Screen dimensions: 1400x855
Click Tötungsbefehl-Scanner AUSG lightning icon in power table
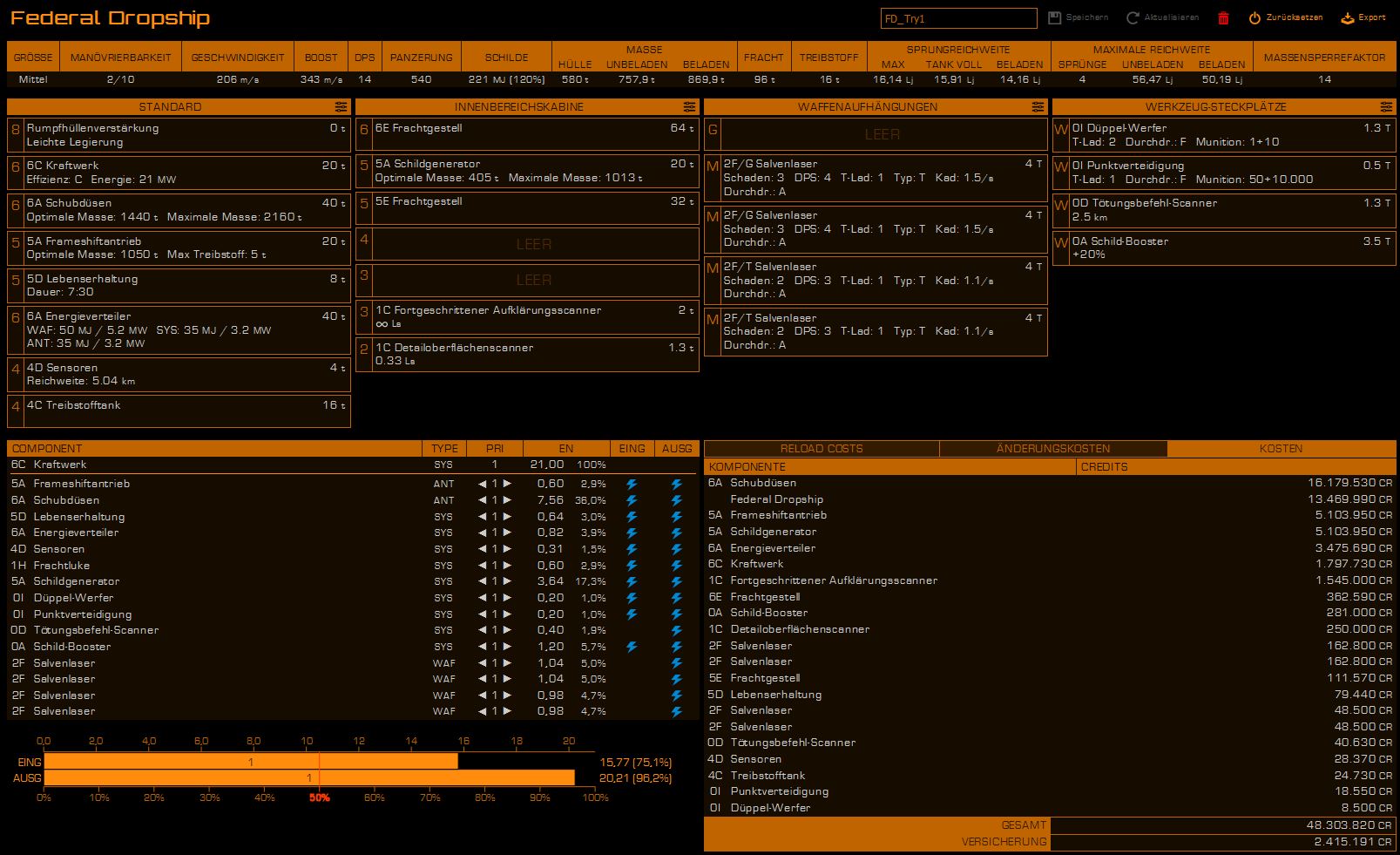(x=676, y=630)
